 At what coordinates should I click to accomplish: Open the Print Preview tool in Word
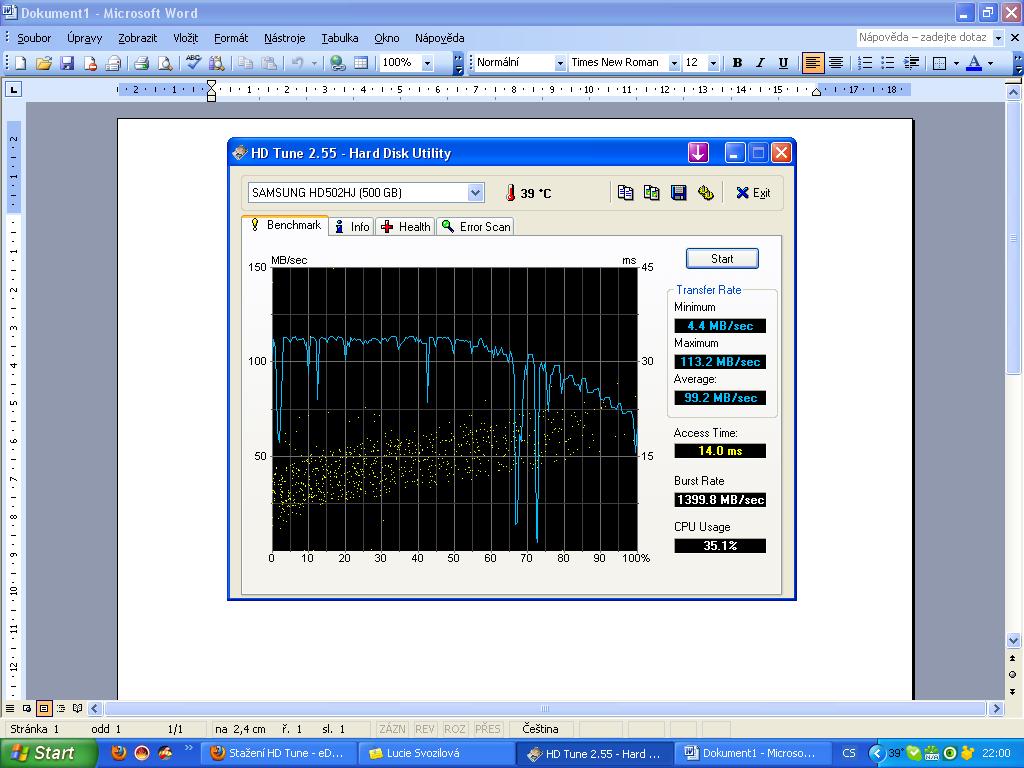165,63
